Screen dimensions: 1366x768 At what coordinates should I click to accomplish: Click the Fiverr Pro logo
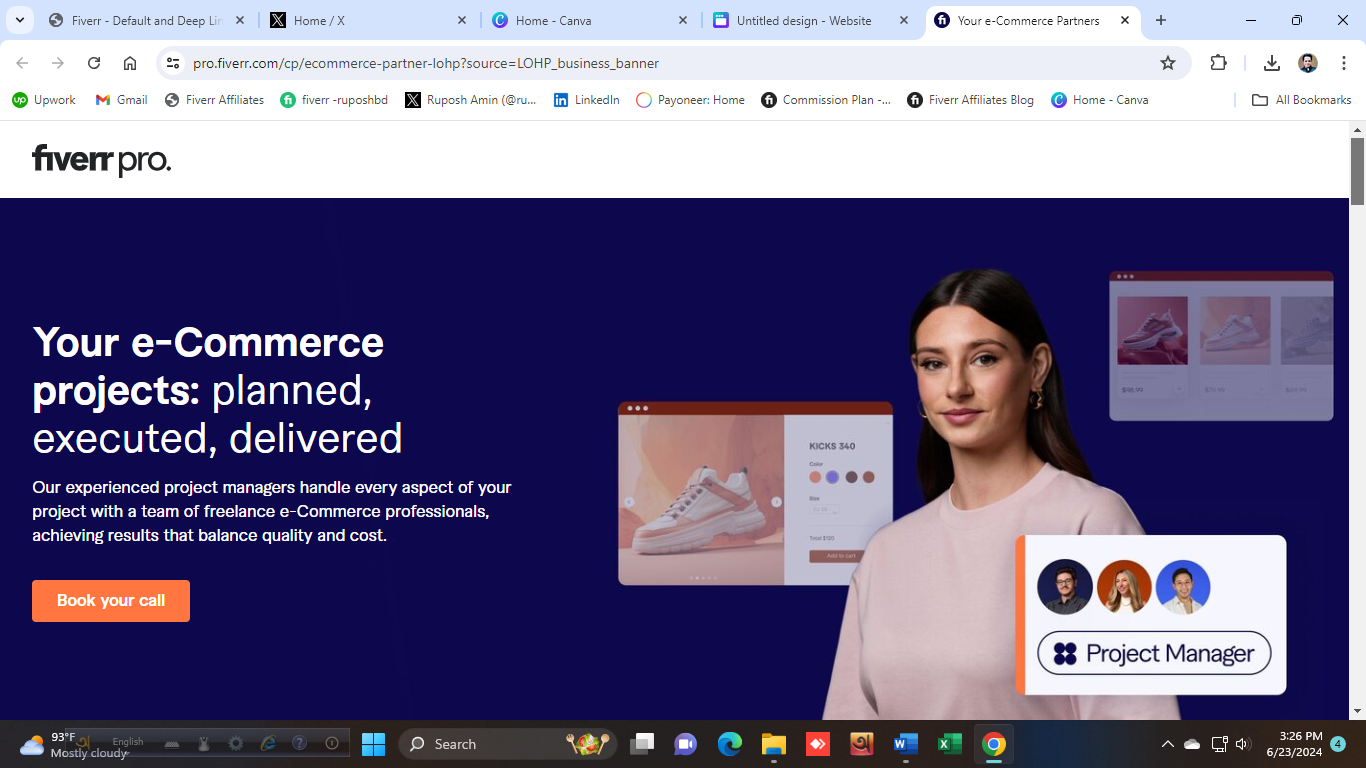[101, 159]
